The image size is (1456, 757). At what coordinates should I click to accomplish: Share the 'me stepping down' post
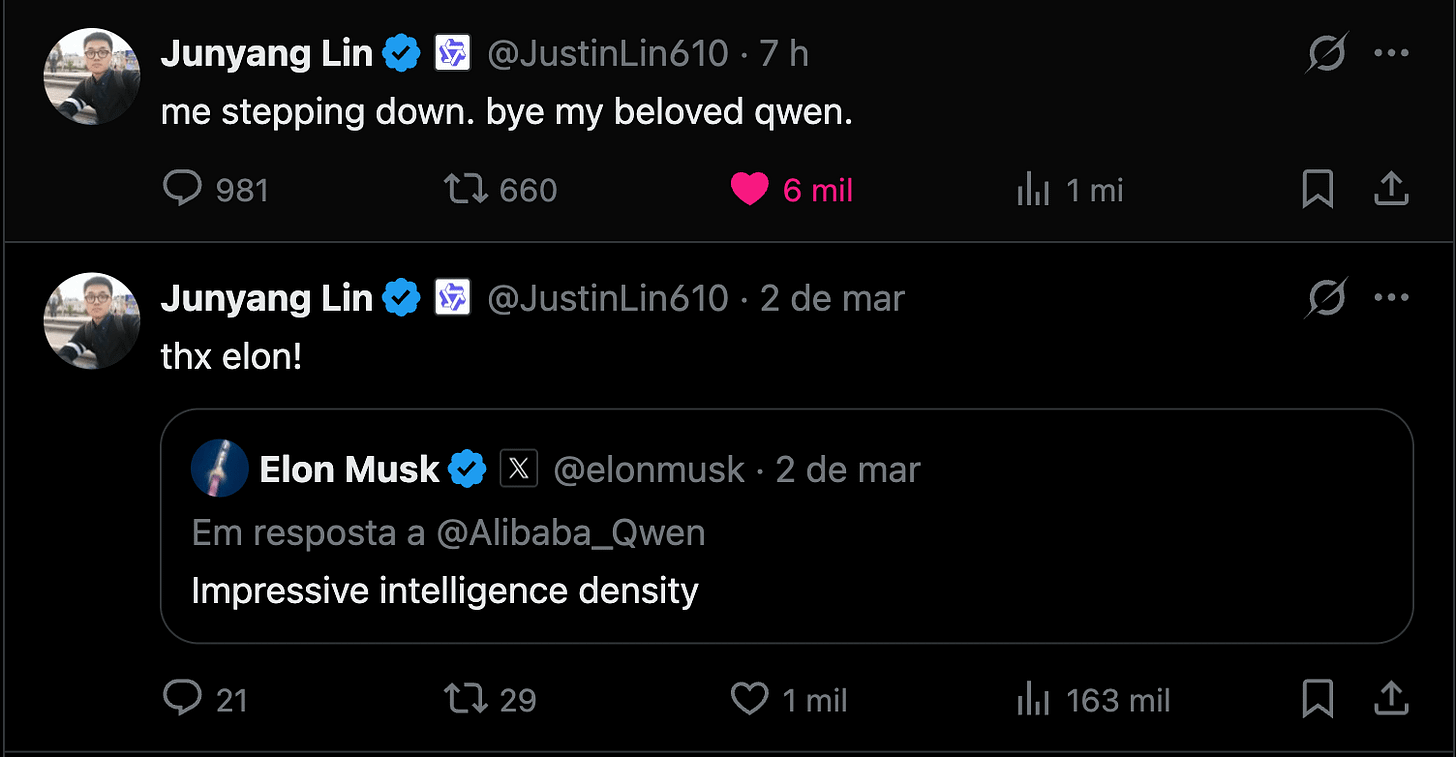1391,189
